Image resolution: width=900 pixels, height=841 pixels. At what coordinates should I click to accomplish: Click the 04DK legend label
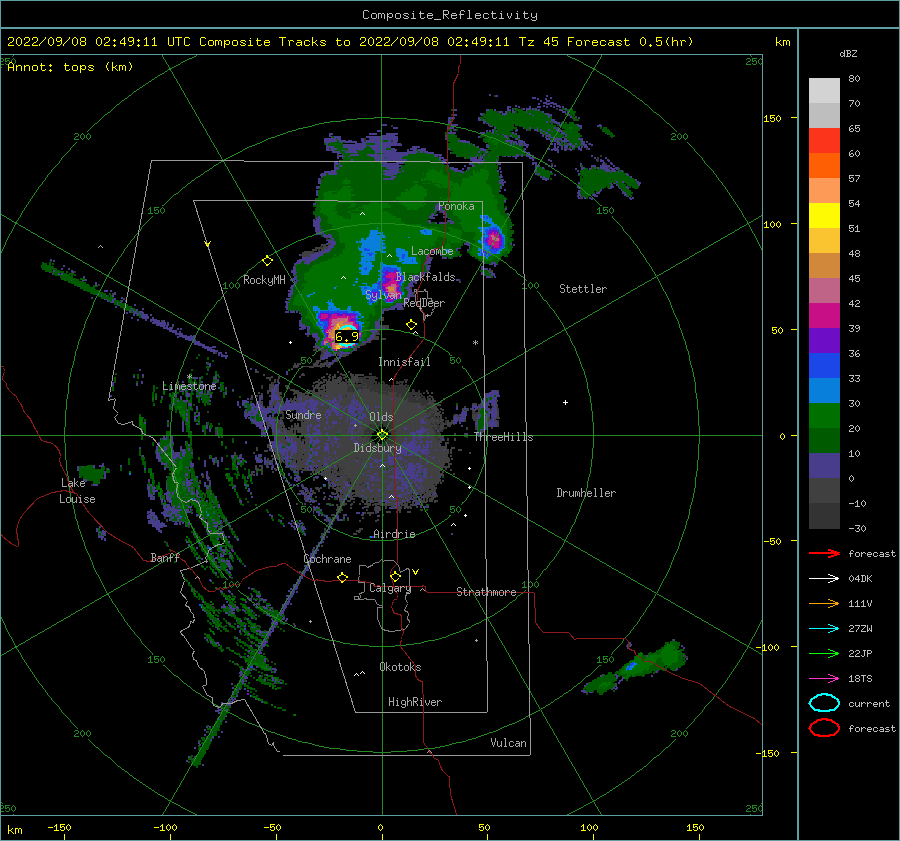tap(860, 578)
